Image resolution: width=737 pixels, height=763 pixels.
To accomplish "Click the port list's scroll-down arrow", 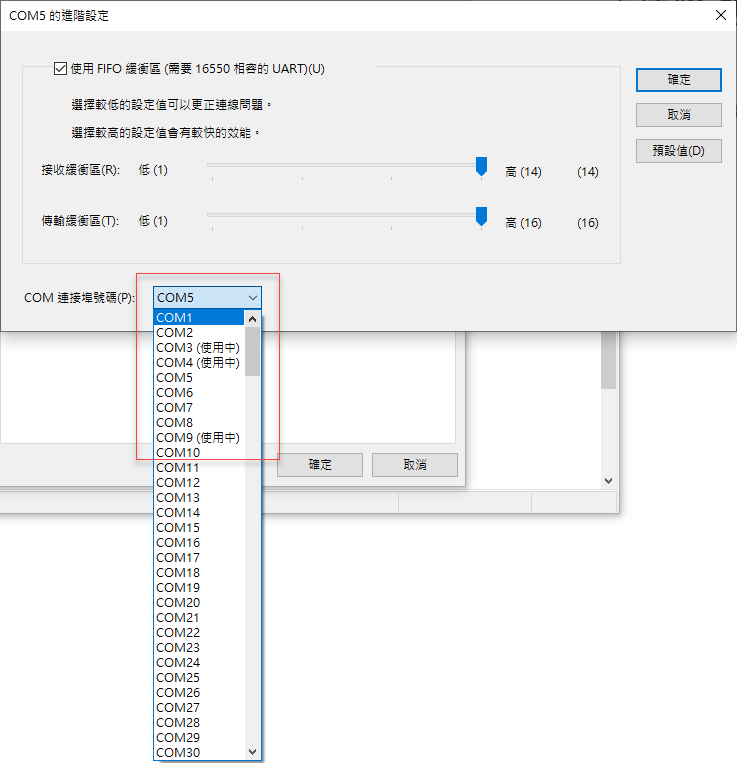I will (x=252, y=751).
